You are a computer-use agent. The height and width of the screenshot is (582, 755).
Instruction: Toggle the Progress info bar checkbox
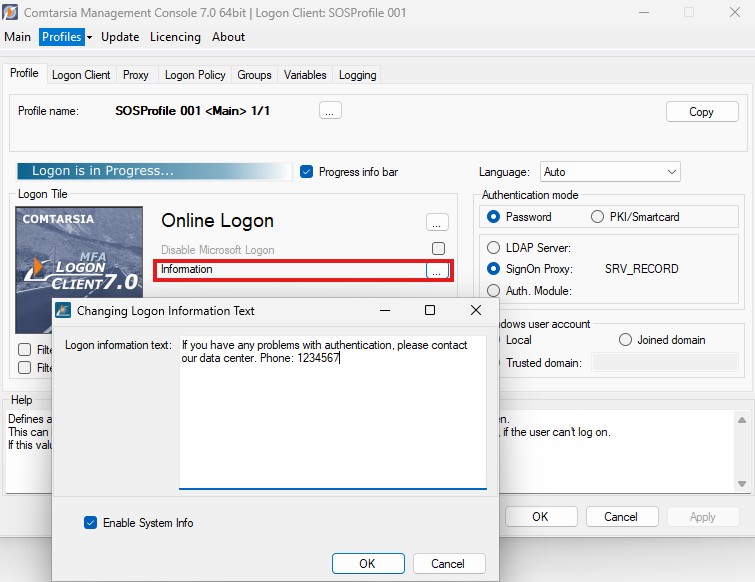click(307, 172)
